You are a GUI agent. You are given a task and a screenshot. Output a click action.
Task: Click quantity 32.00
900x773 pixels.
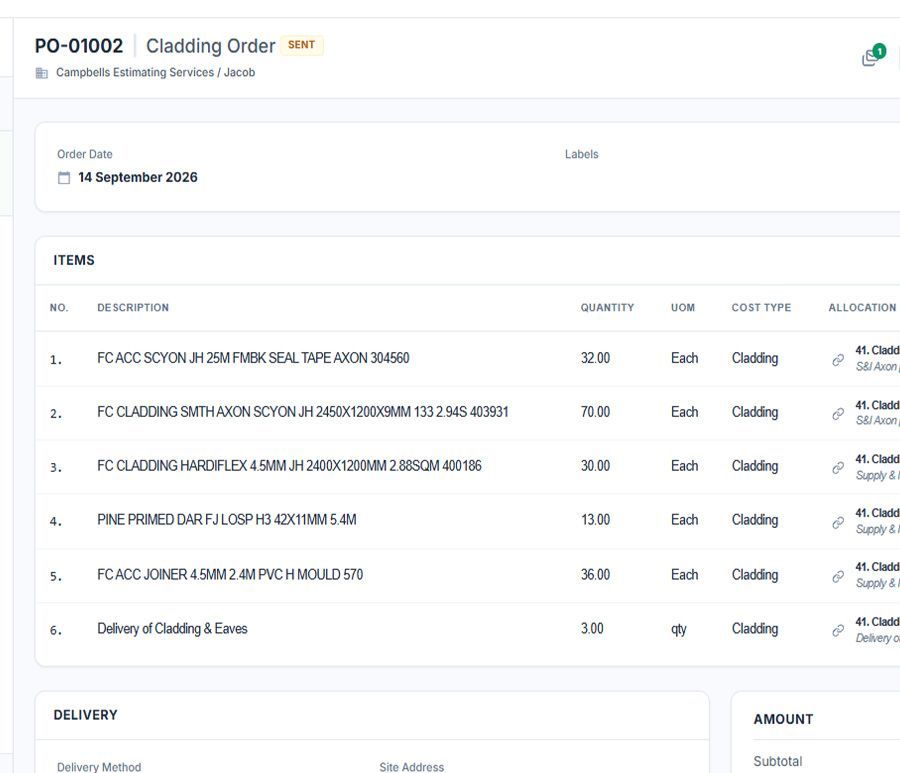(595, 358)
